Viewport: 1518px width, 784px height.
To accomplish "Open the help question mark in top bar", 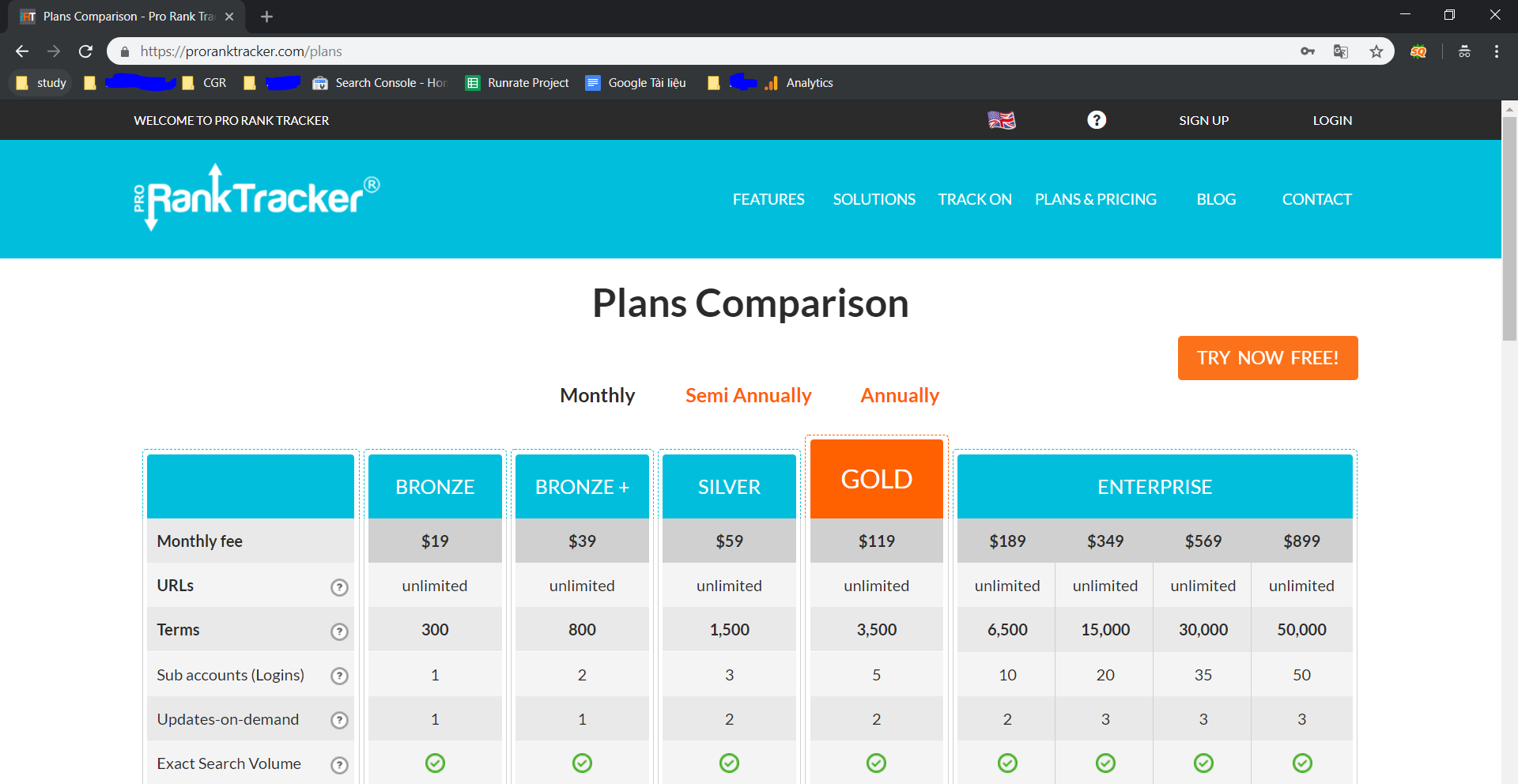I will point(1096,120).
